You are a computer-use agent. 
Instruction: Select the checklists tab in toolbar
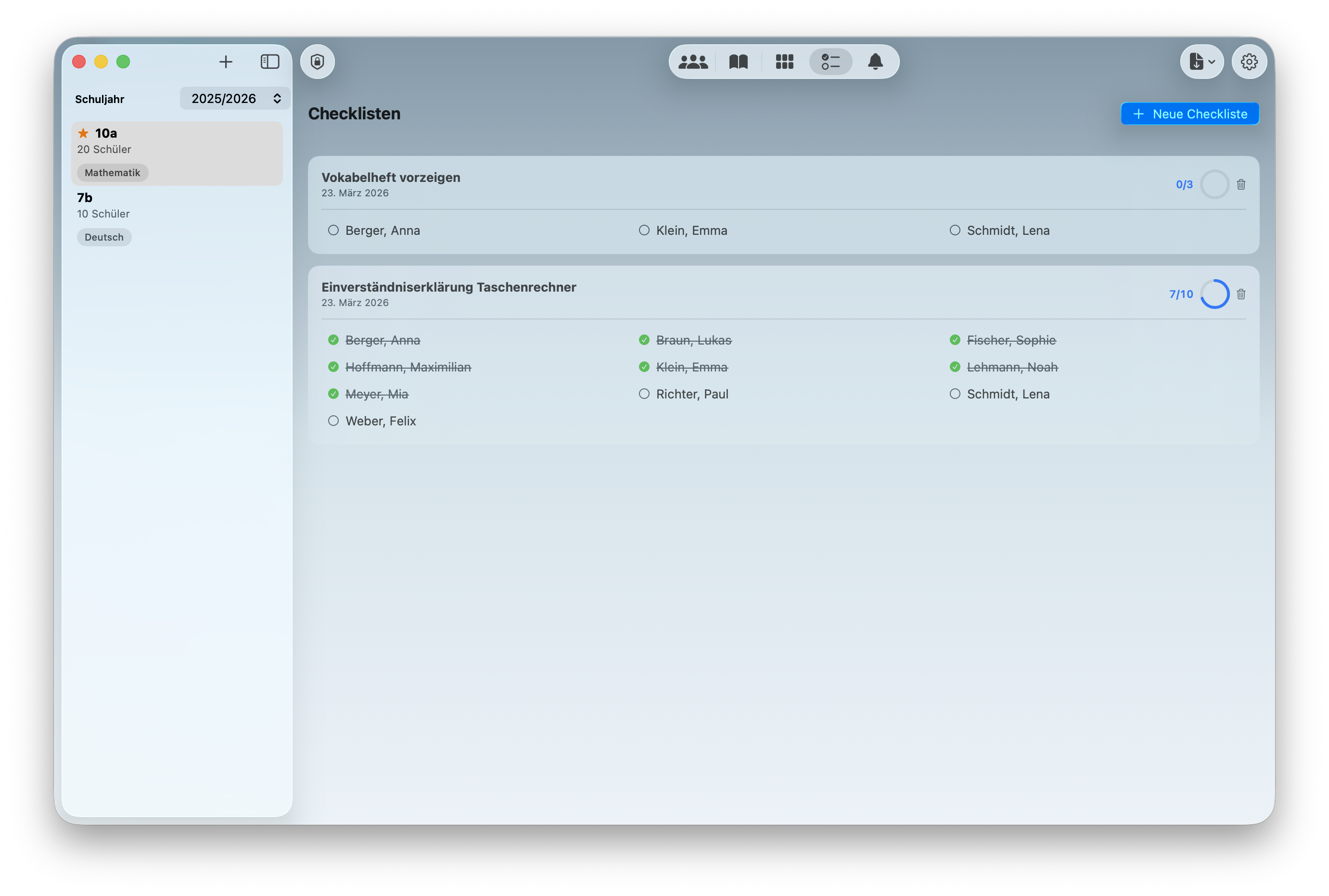(830, 62)
